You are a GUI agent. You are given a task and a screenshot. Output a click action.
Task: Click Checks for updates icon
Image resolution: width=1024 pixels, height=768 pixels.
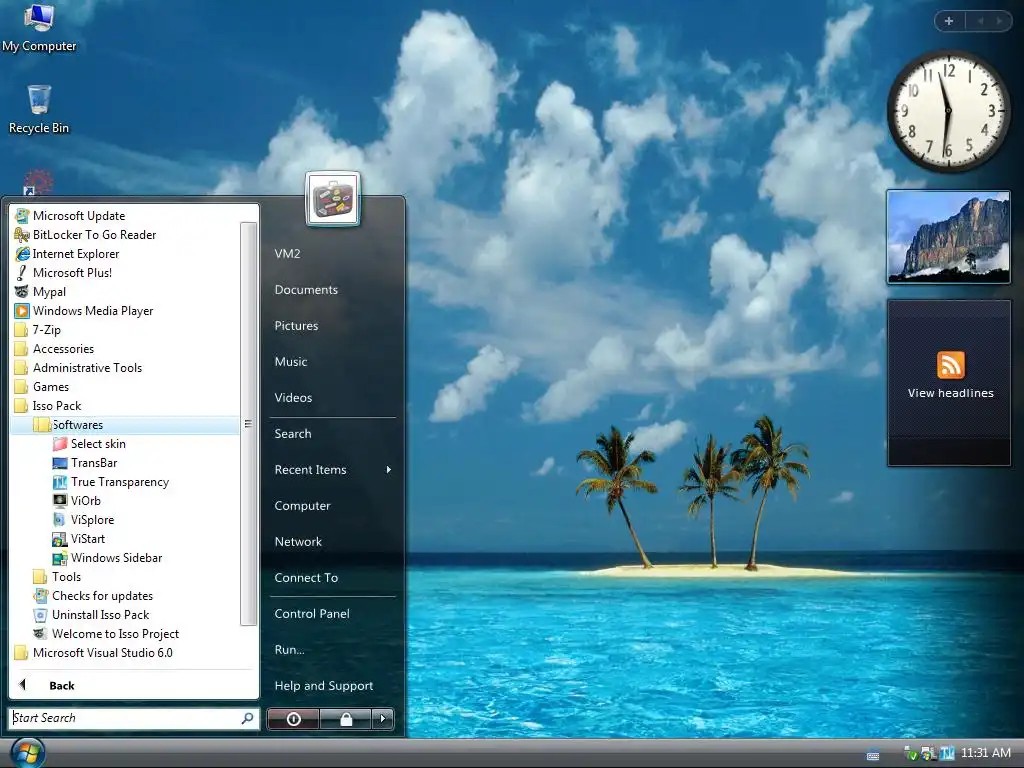(40, 596)
